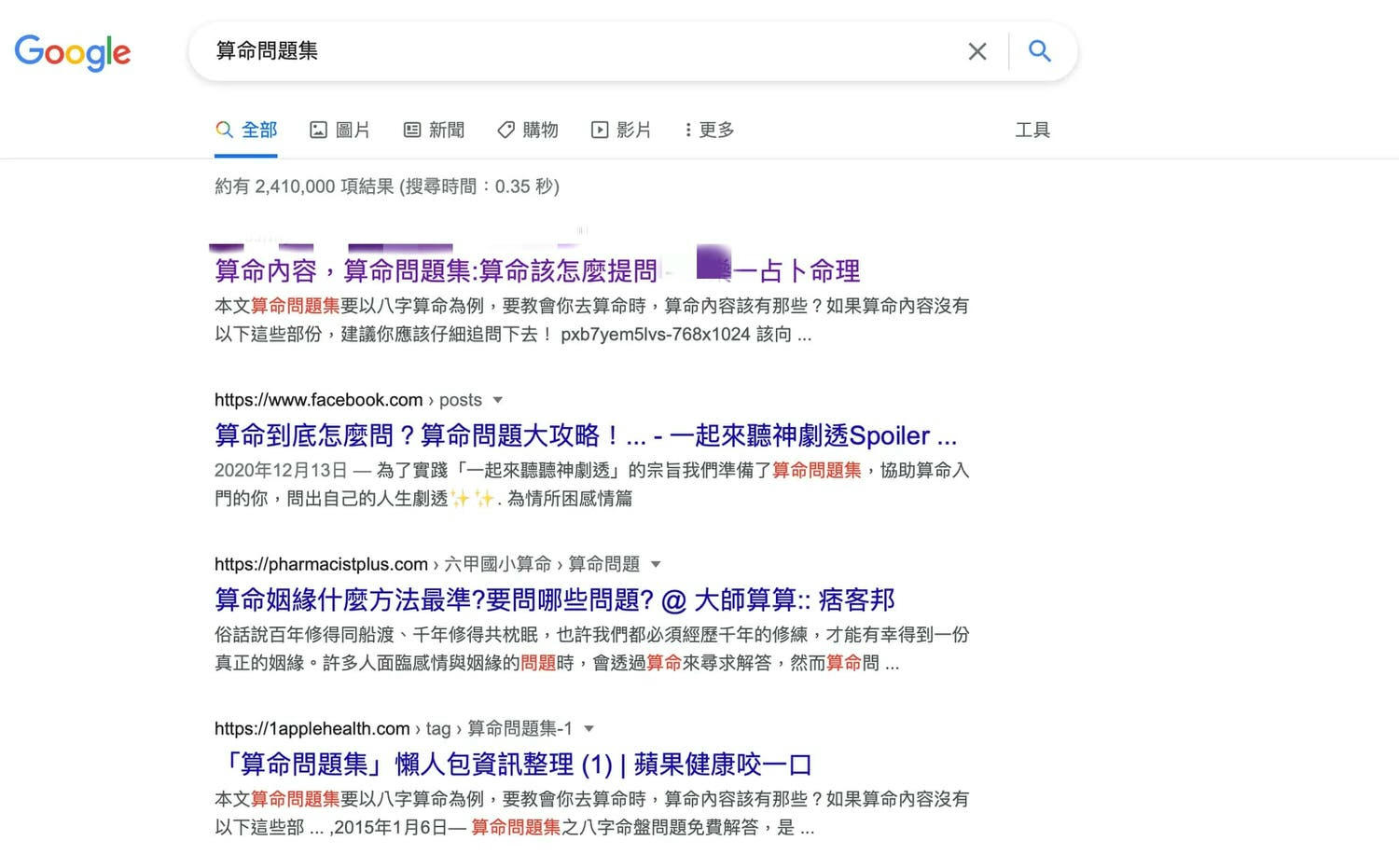
Task: Open result 算命內容，算命問題集:算命該怎麼提問
Action: [x=537, y=271]
